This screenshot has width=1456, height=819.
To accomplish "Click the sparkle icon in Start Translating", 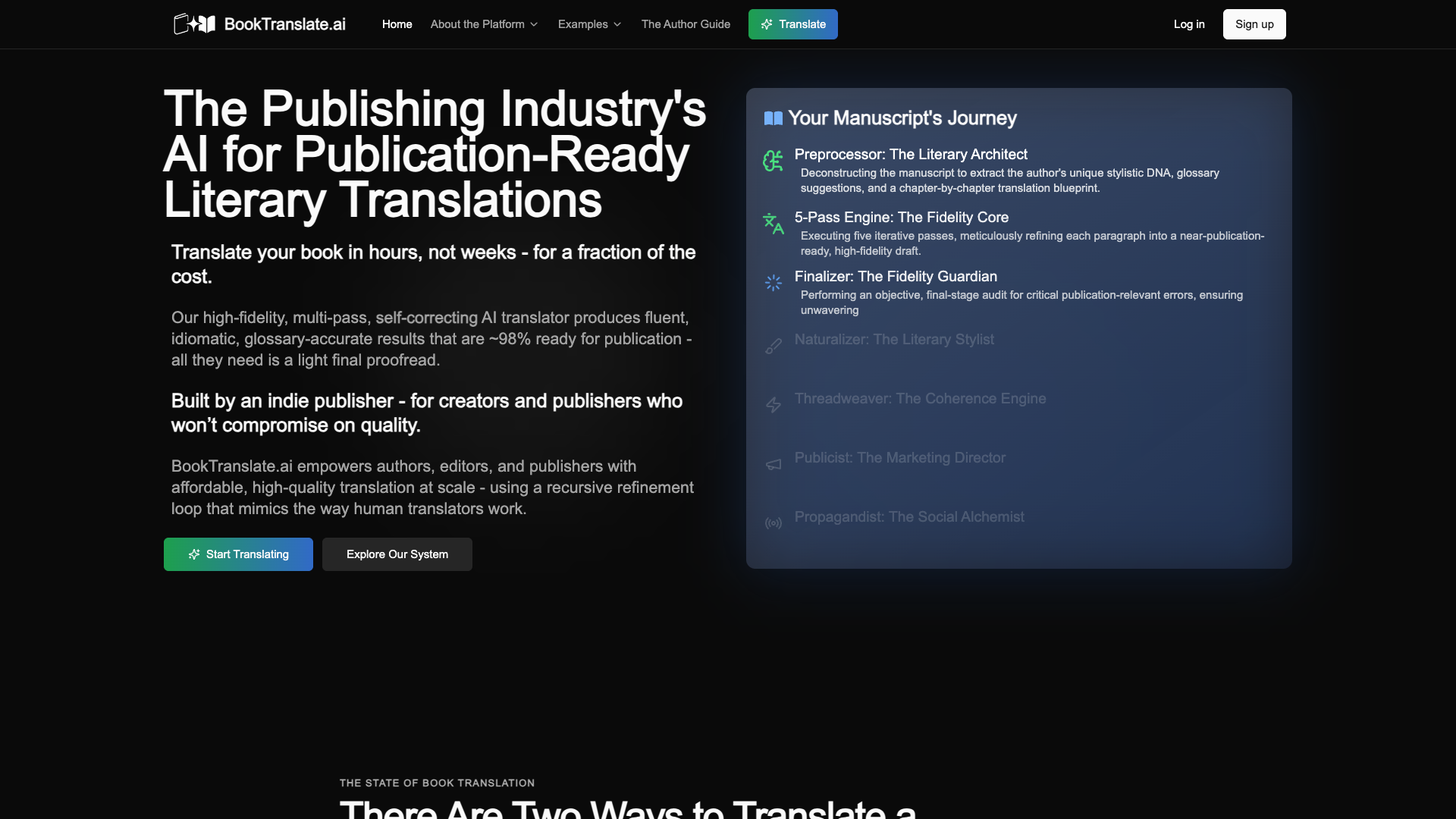I will (194, 554).
